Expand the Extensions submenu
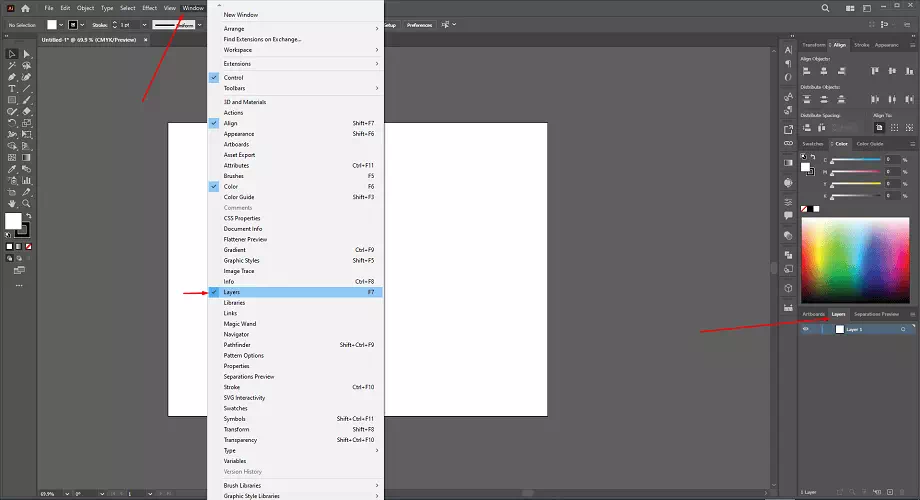Screen dimensions: 920x500 pyautogui.click(x=295, y=63)
